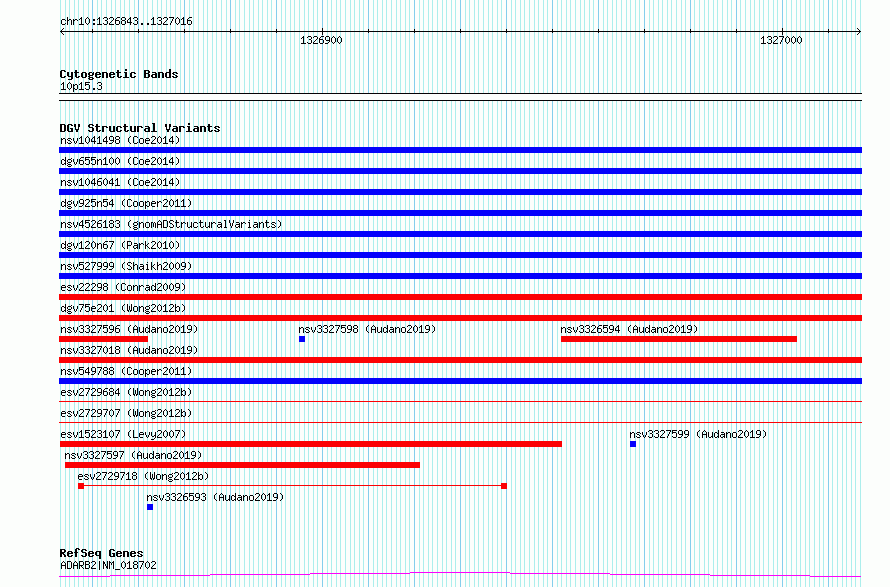Select the 10p15.3 band label
The image size is (890, 587).
[x=81, y=87]
